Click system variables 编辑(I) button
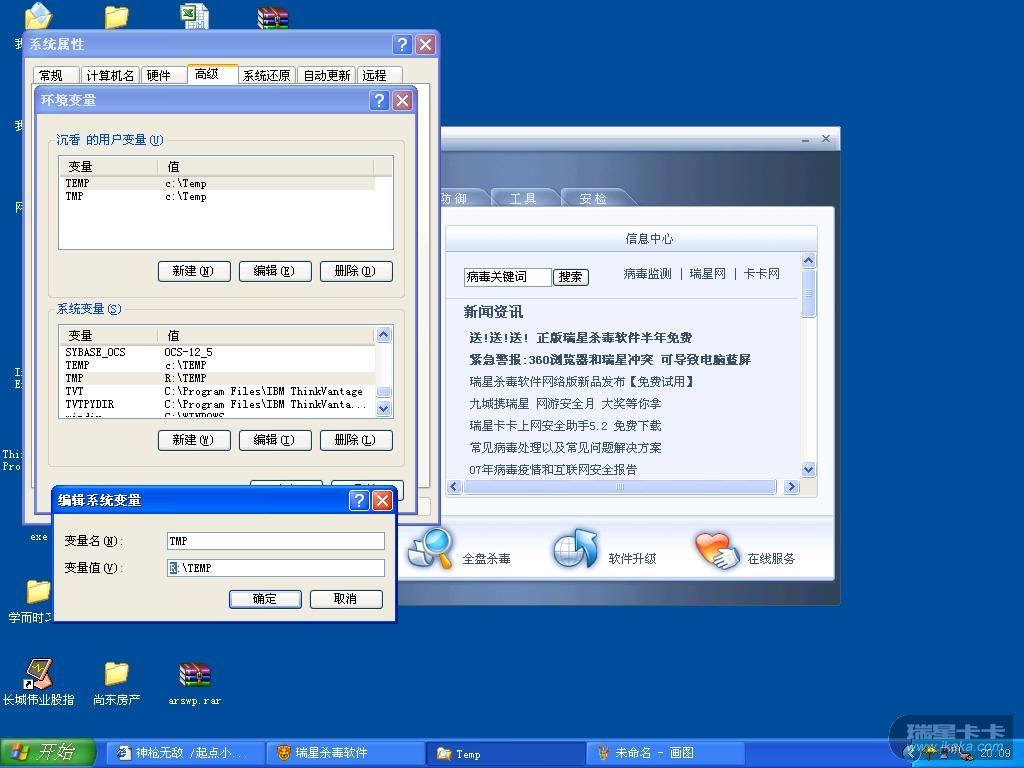The width and height of the screenshot is (1024, 768). click(275, 440)
